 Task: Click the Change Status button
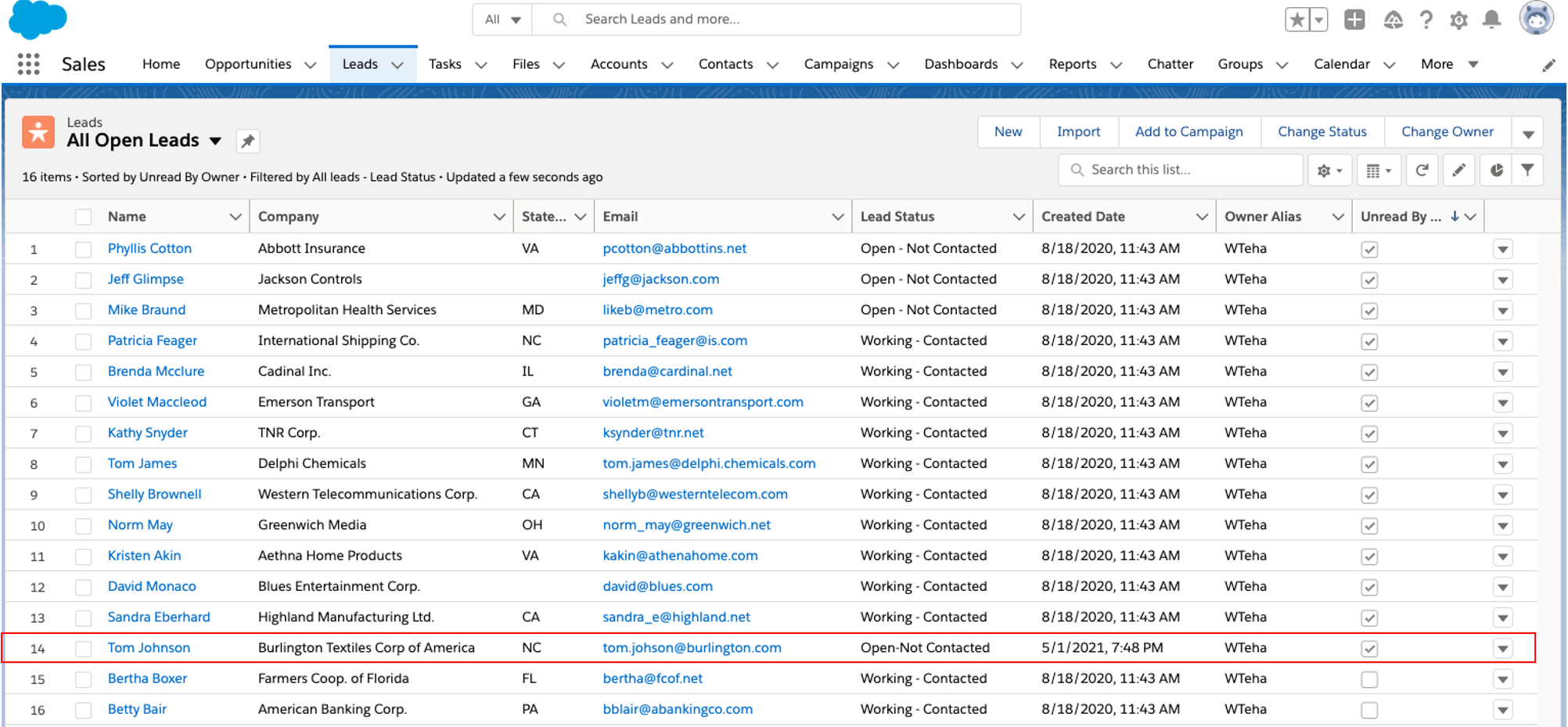point(1322,132)
